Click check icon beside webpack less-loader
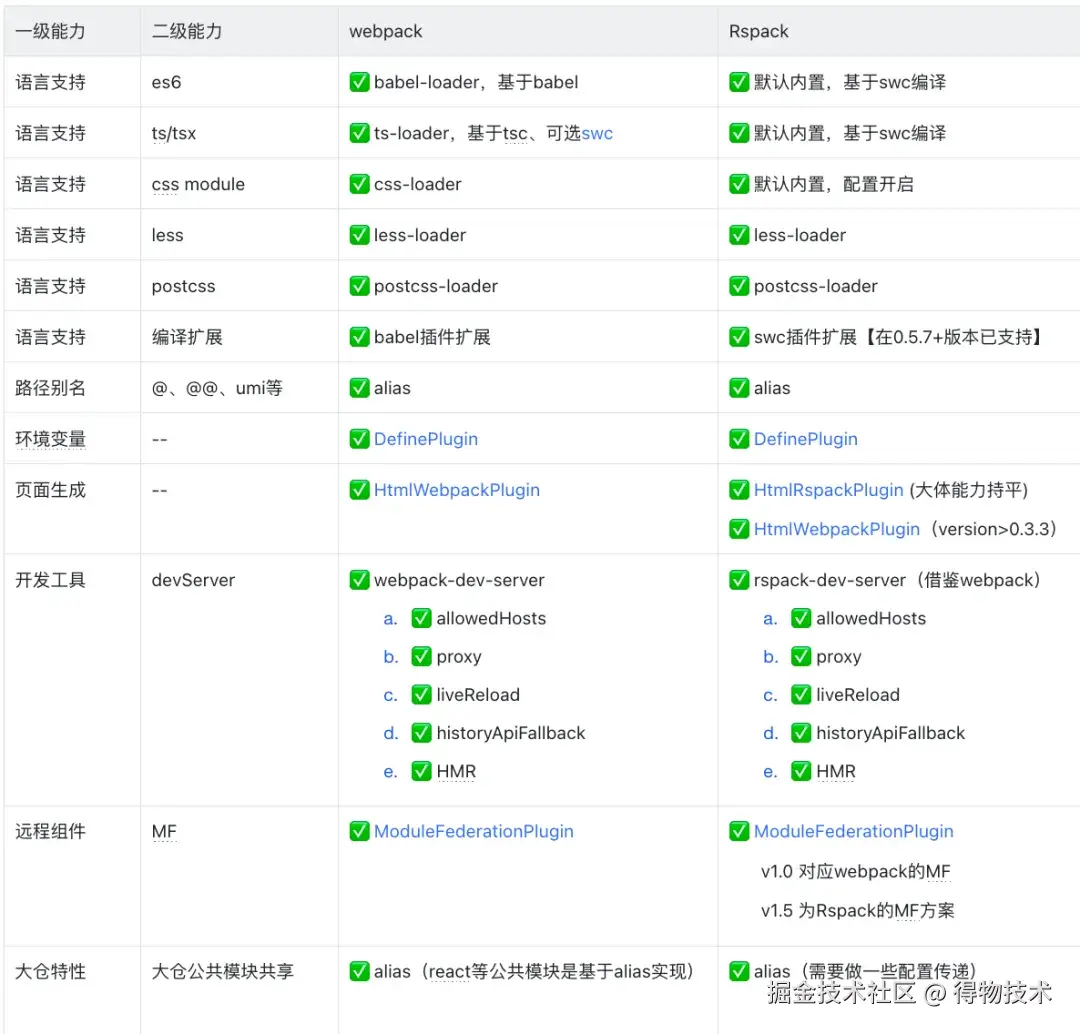The image size is (1080, 1034). pyautogui.click(x=360, y=235)
